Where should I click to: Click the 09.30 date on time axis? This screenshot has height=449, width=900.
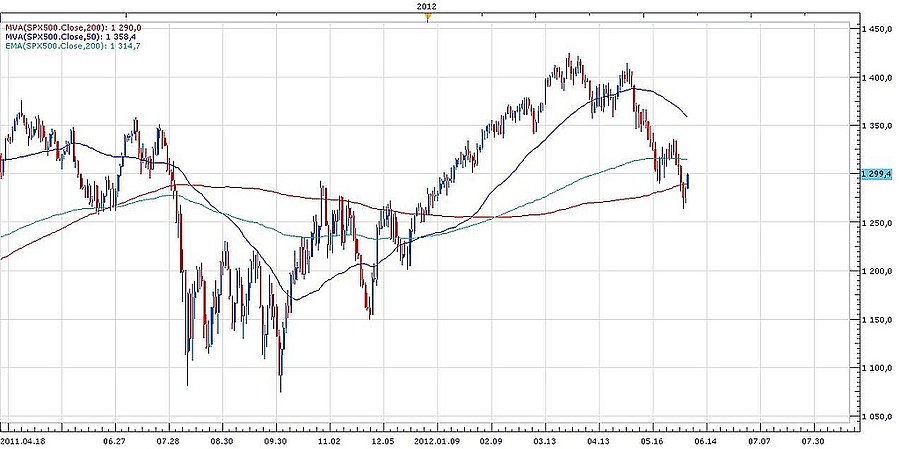276,439
